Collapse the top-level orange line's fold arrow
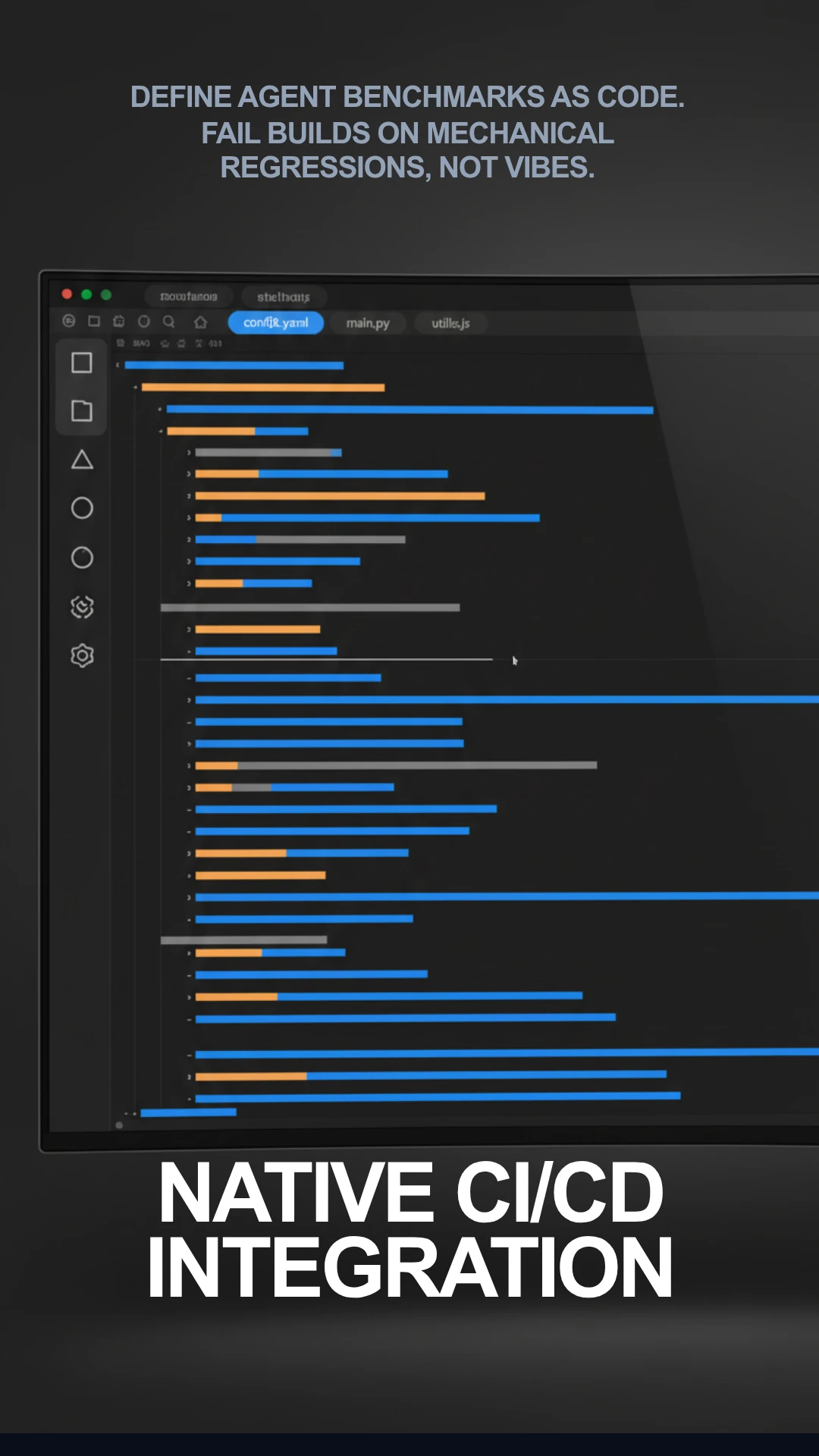Image resolution: width=819 pixels, height=1456 pixels. [x=136, y=388]
